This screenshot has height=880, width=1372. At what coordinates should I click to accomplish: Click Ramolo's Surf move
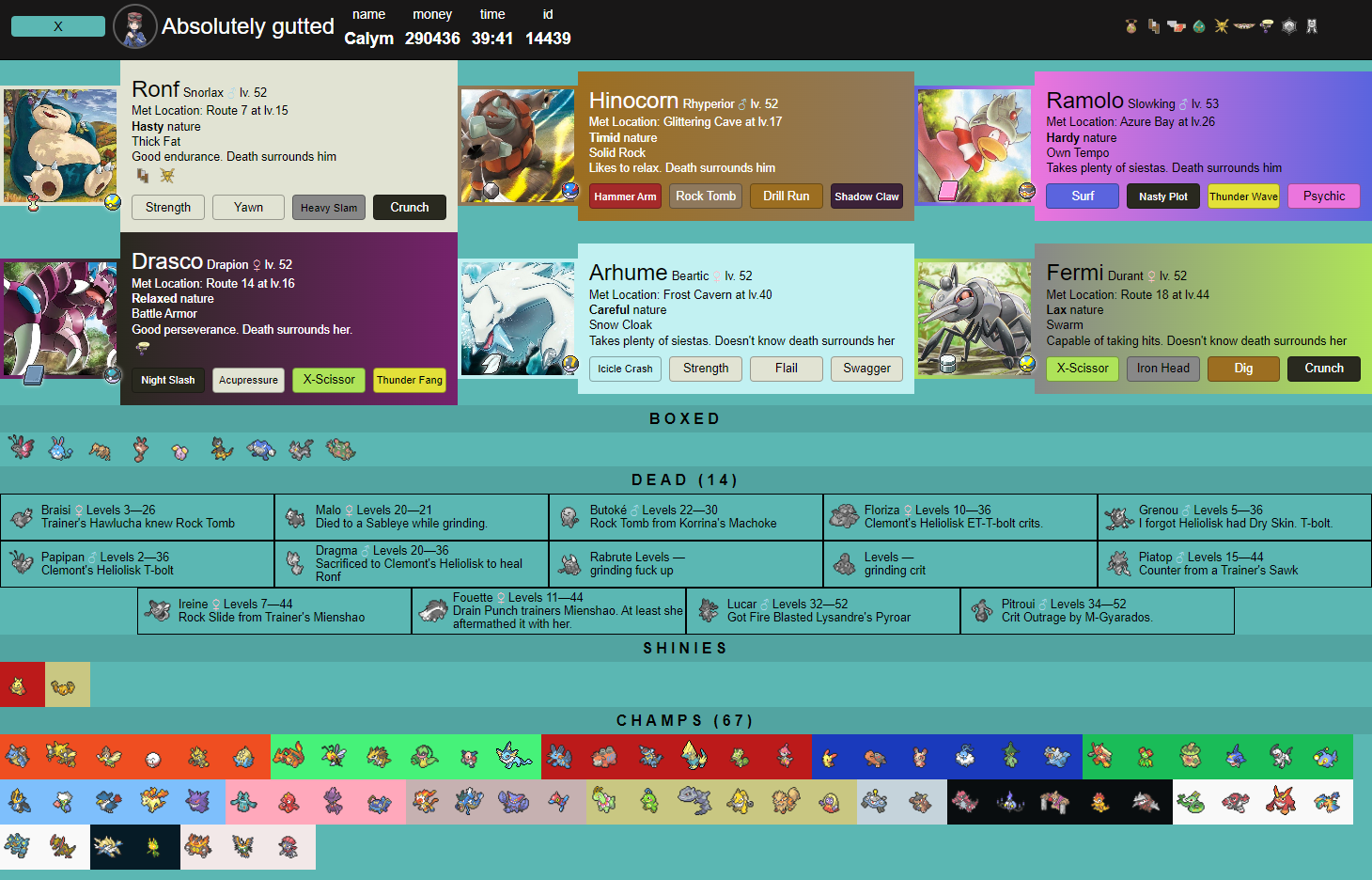click(1083, 196)
